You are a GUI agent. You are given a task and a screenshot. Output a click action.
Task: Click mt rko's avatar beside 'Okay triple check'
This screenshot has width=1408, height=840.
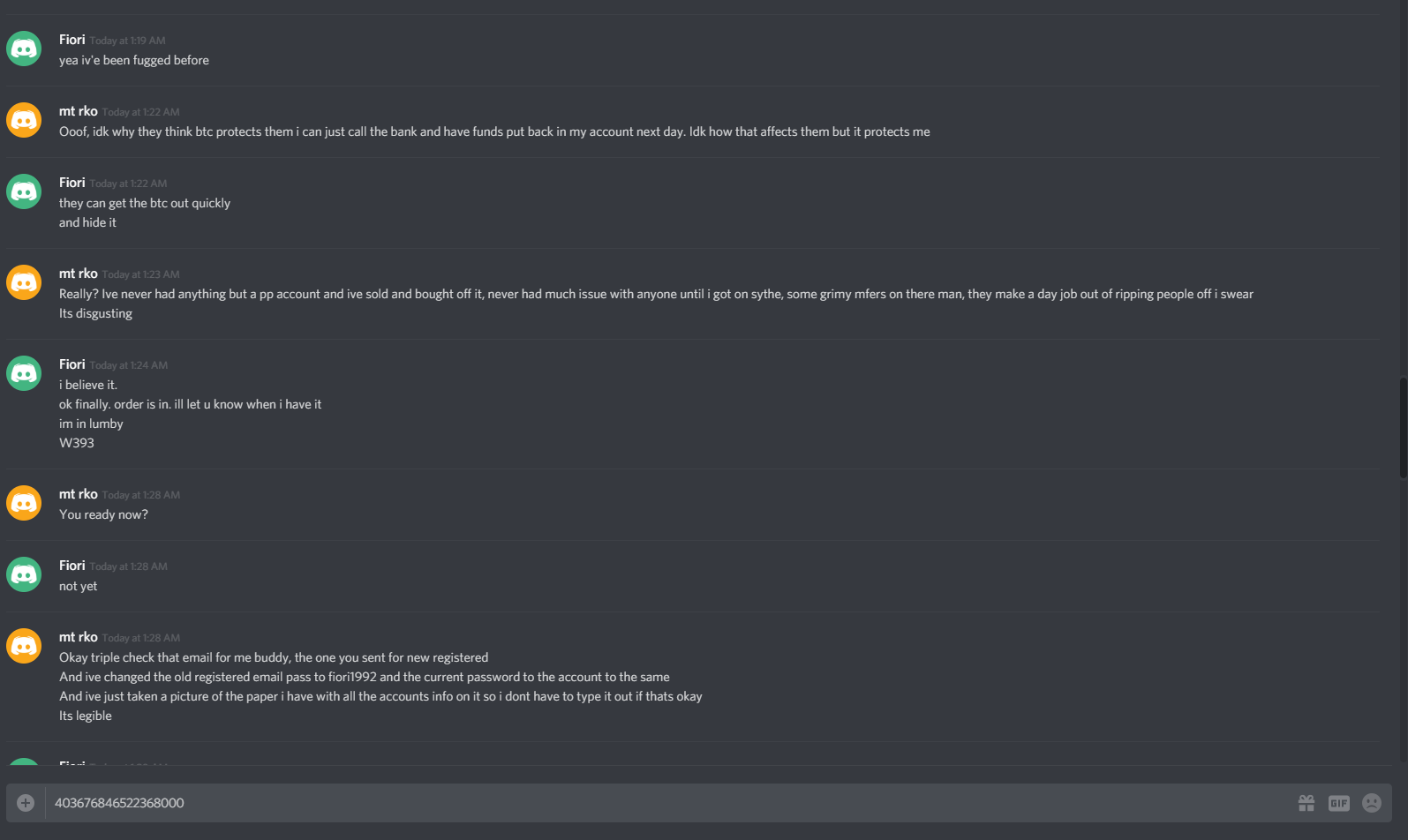point(24,646)
